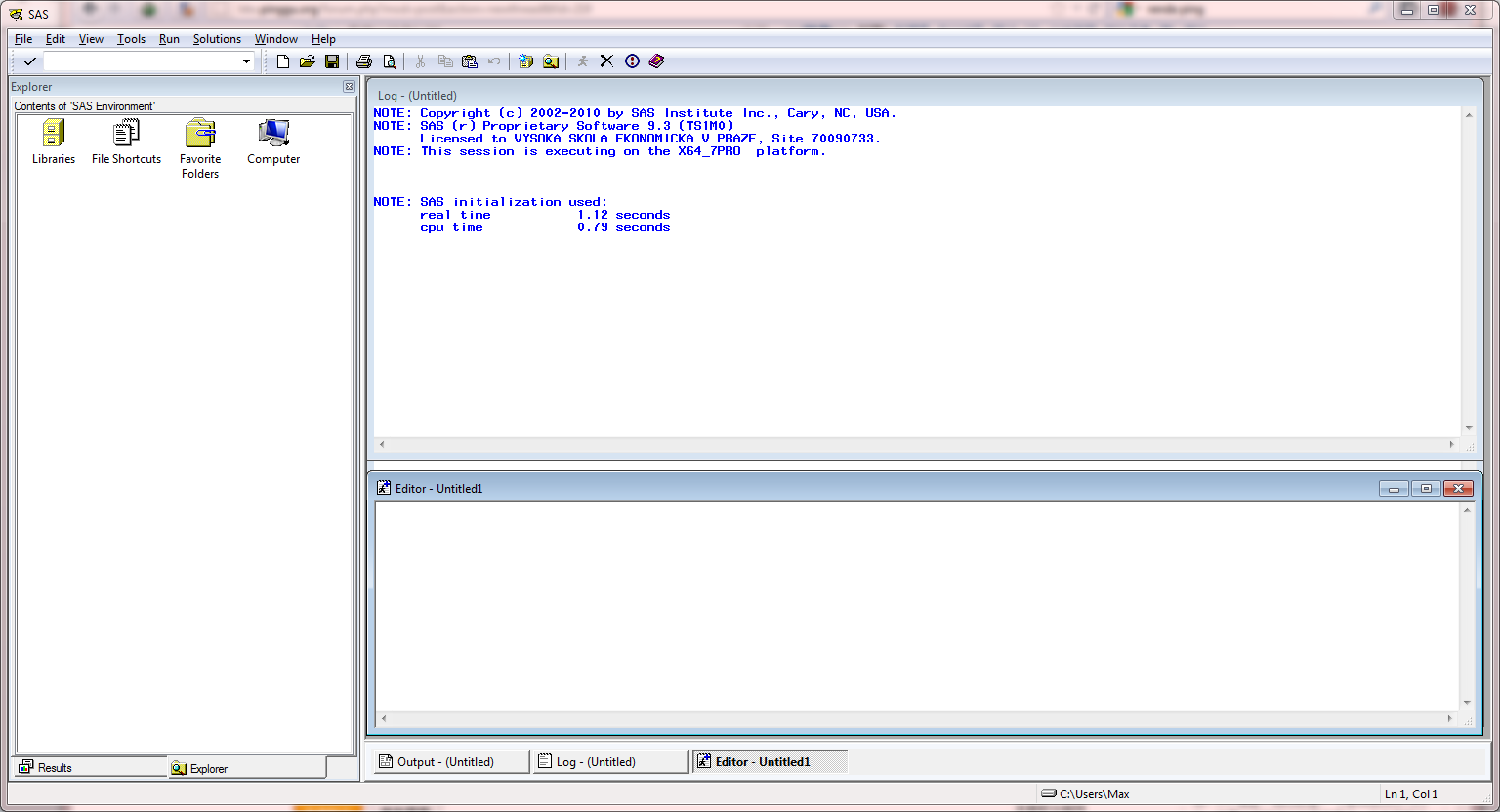This screenshot has width=1500, height=812.
Task: Save the program with the floppy icon
Action: pyautogui.click(x=332, y=61)
